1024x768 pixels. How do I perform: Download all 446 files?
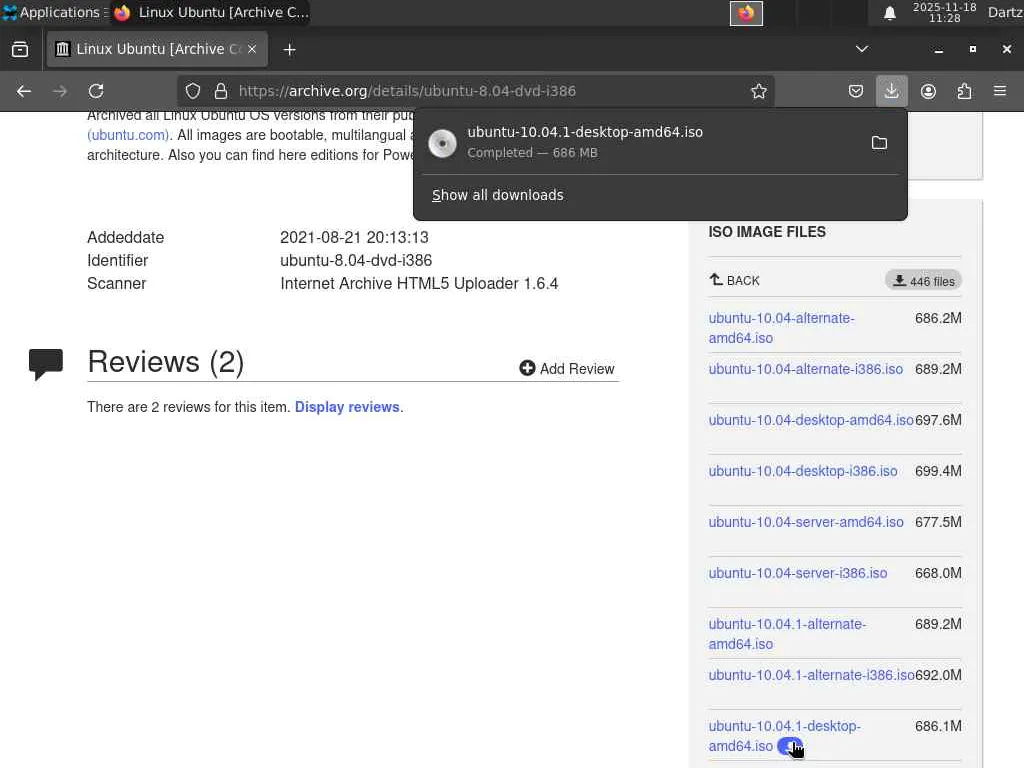click(x=923, y=281)
